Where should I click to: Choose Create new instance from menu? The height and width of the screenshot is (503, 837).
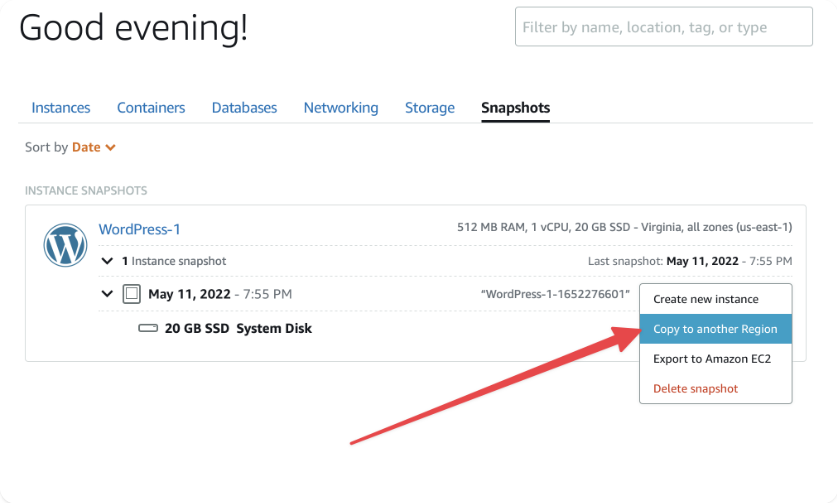tap(715, 299)
